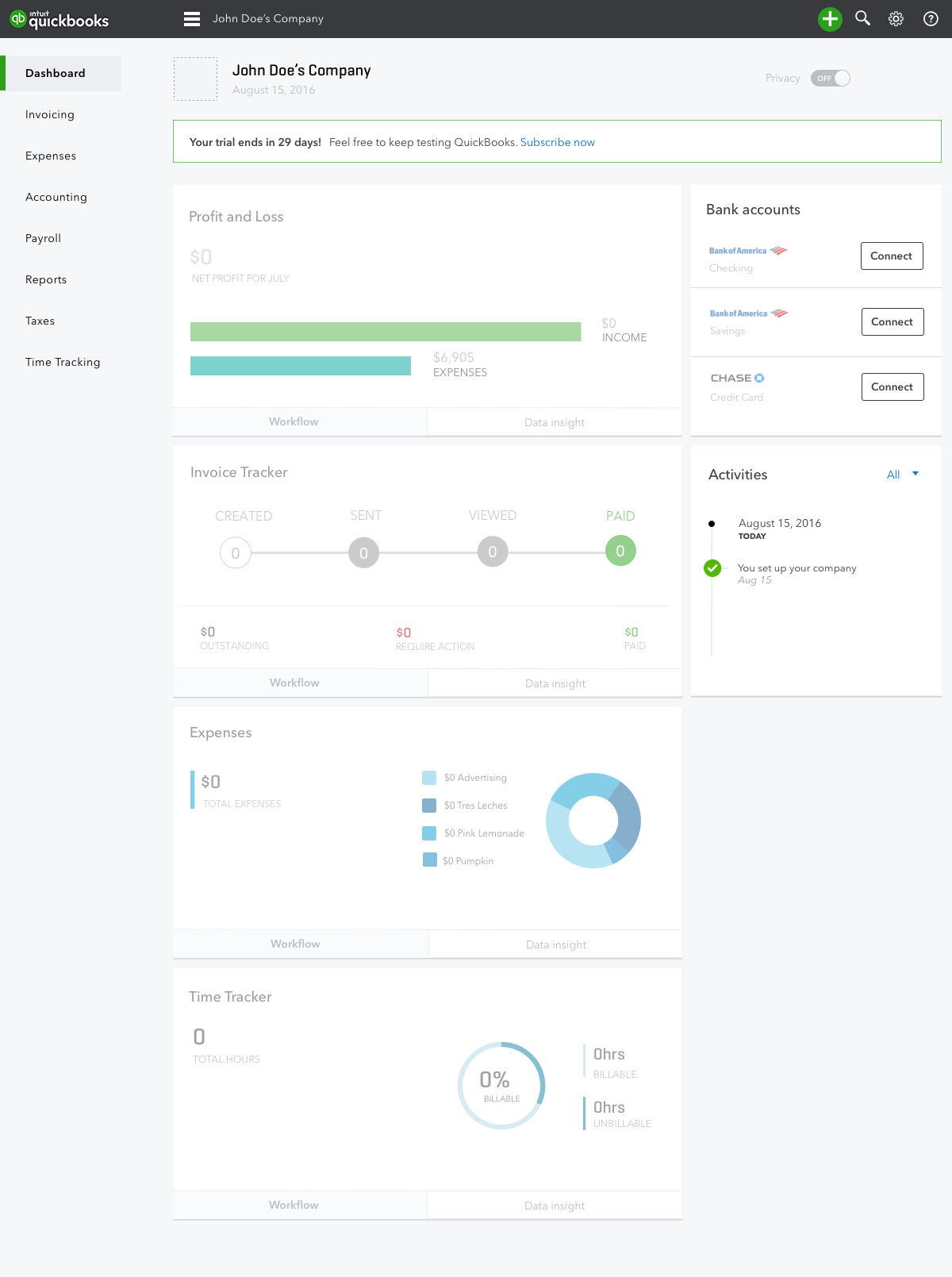The height and width of the screenshot is (1277, 952).
Task: Click the 0% billable circular gauge
Action: pos(501,1086)
